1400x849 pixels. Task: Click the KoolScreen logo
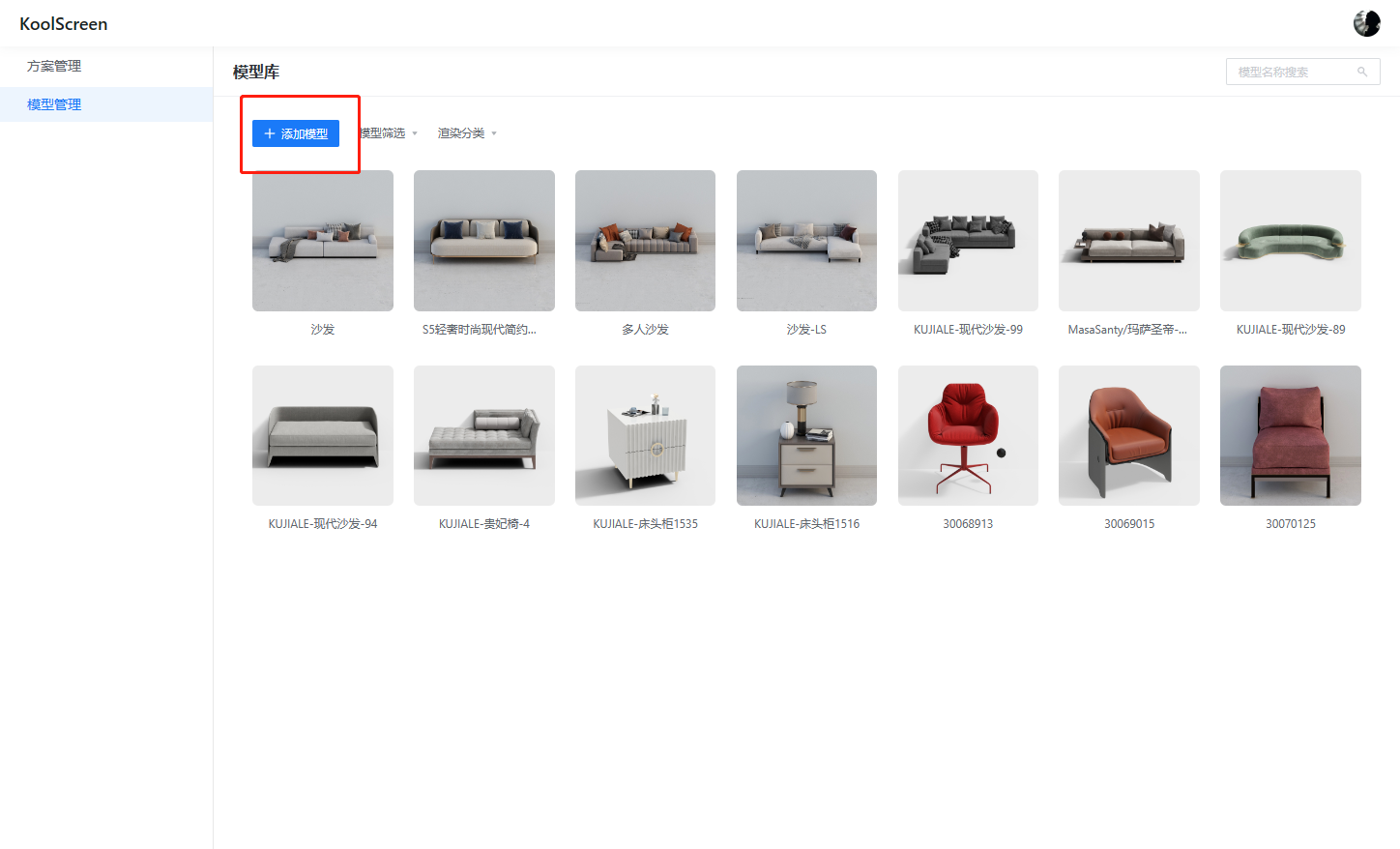(64, 24)
